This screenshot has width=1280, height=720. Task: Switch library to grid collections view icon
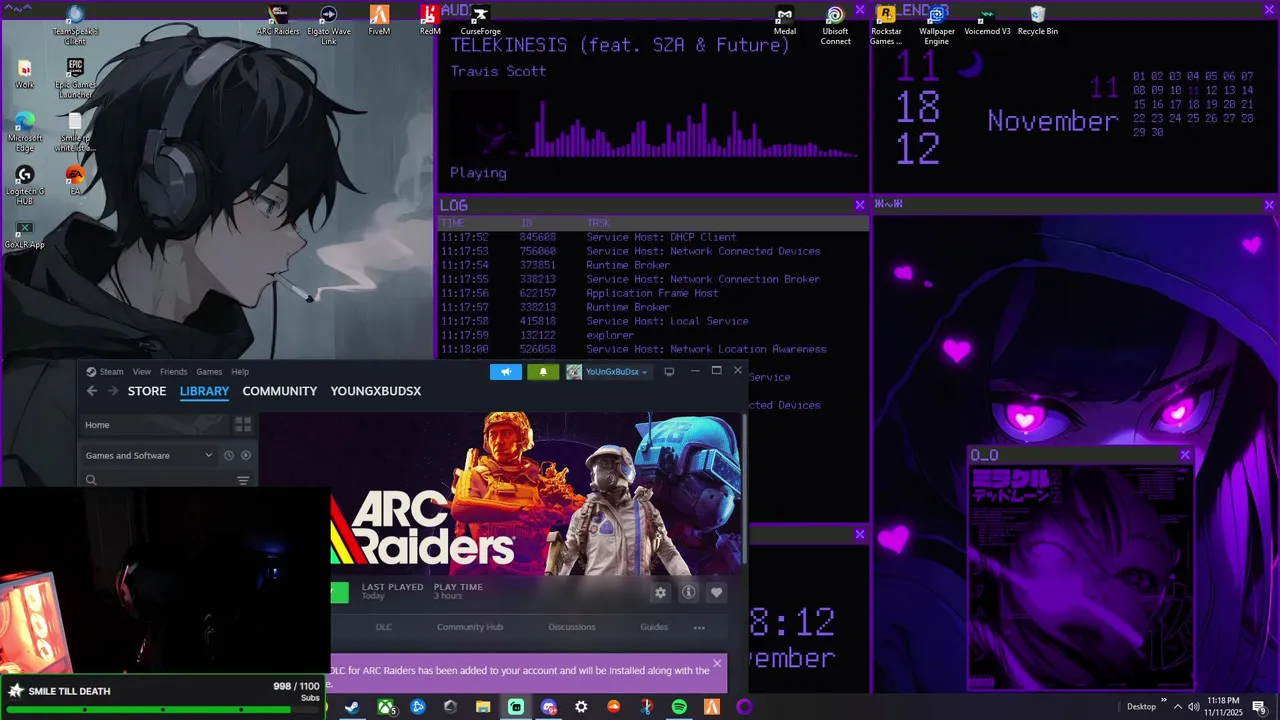(243, 425)
